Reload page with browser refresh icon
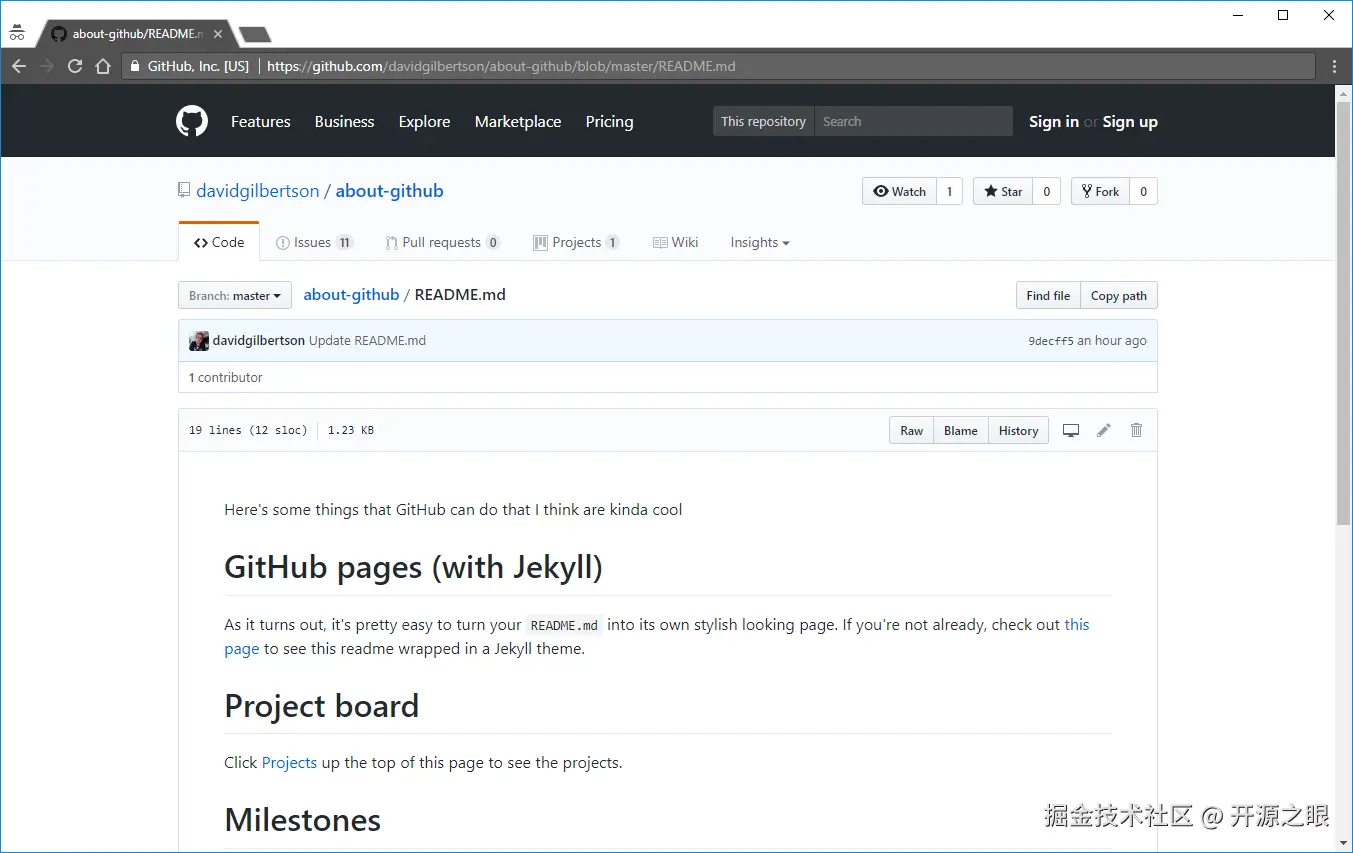The width and height of the screenshot is (1353, 853). [75, 66]
